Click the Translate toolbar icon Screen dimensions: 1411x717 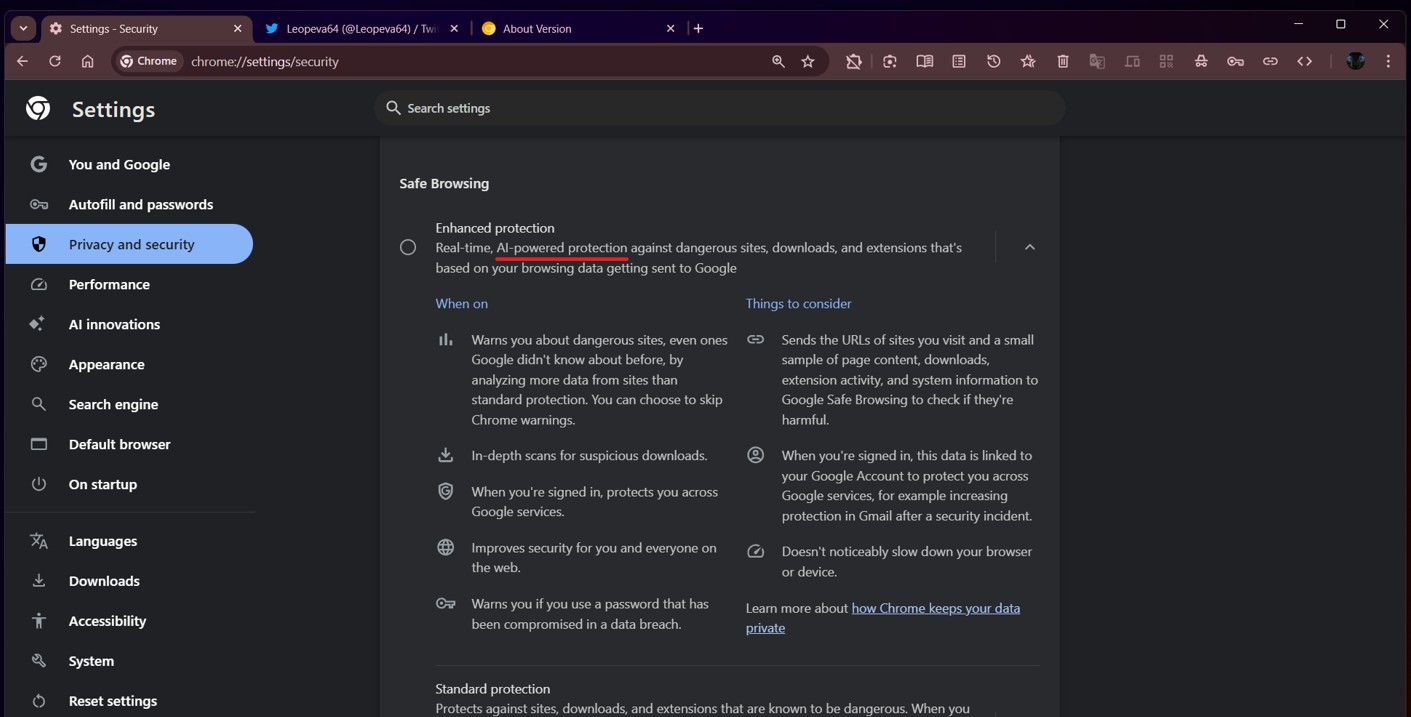(x=1097, y=61)
